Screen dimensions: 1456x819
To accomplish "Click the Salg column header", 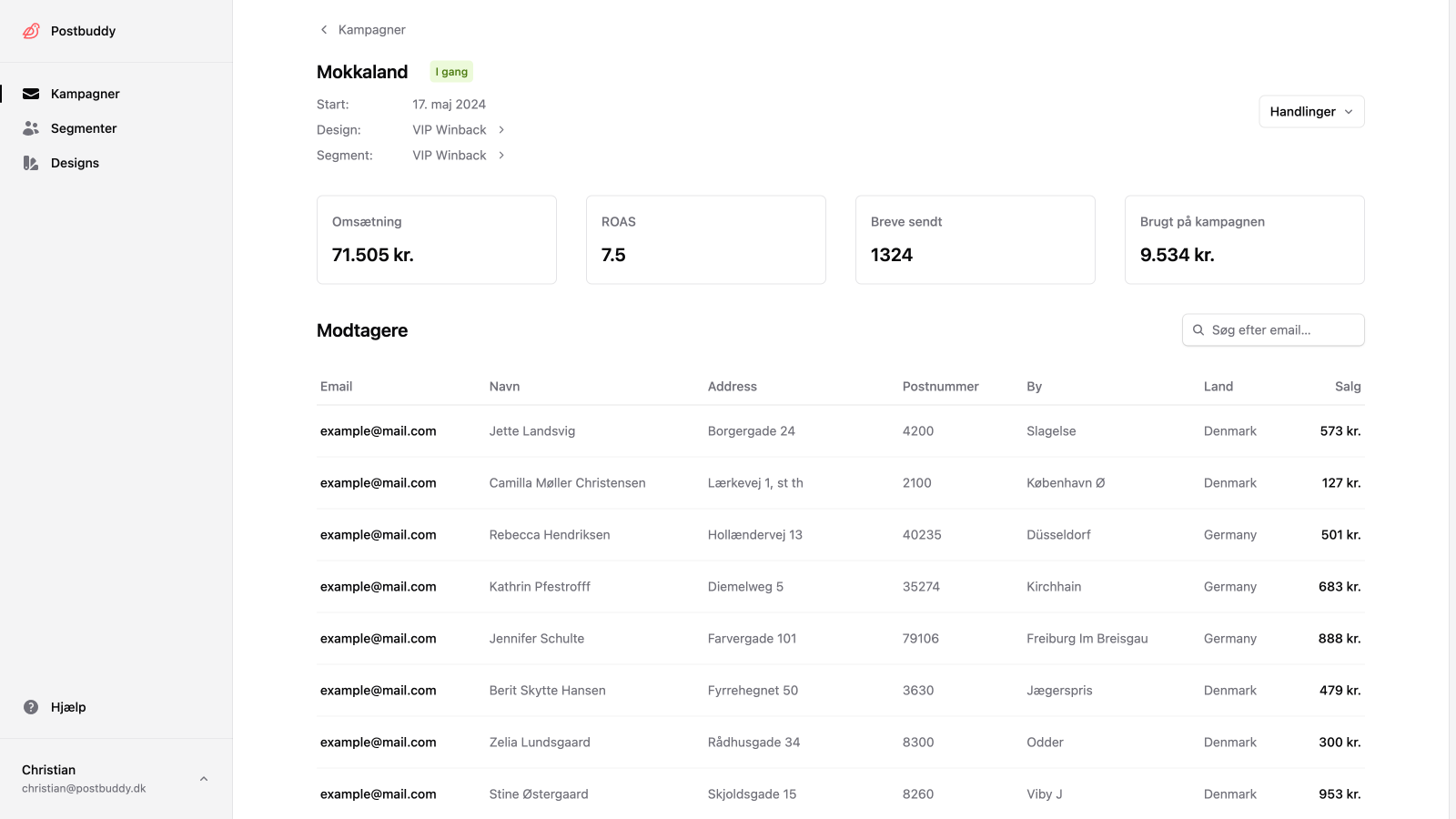I will click(x=1347, y=387).
